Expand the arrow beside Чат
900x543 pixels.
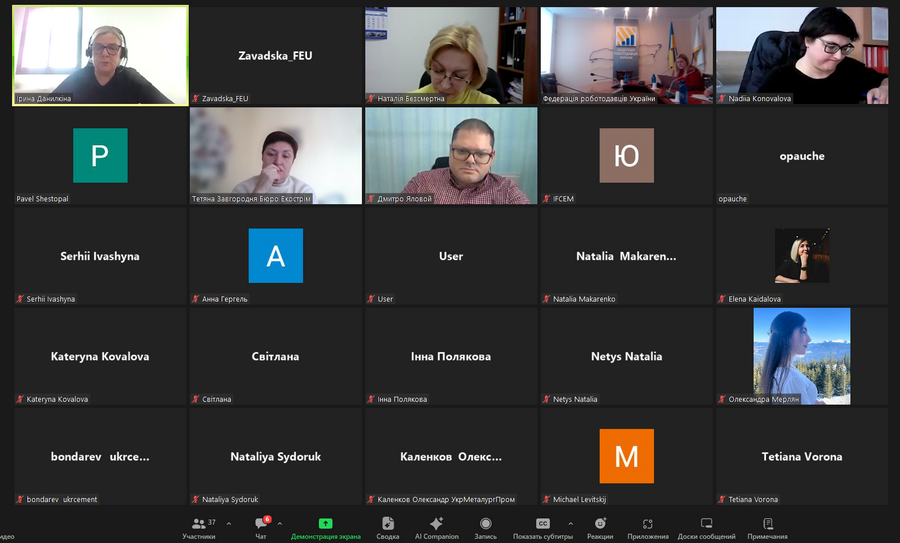click(279, 523)
